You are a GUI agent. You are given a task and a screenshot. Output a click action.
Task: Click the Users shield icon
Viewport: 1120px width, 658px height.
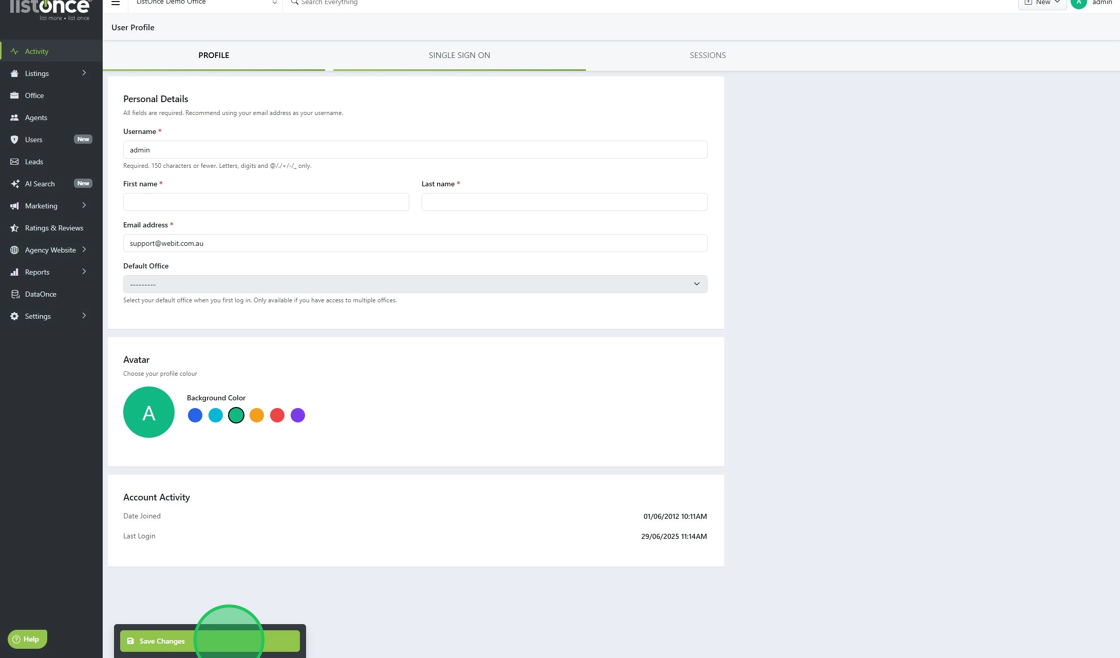[14, 140]
